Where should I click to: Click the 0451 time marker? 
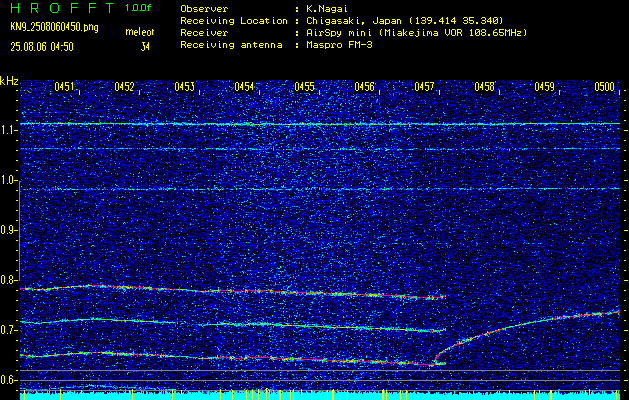(x=64, y=87)
